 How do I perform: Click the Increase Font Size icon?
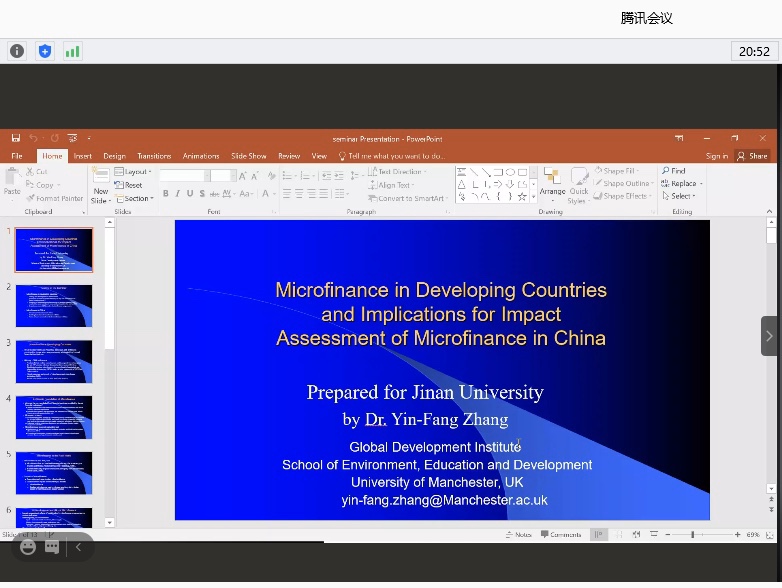click(x=242, y=176)
